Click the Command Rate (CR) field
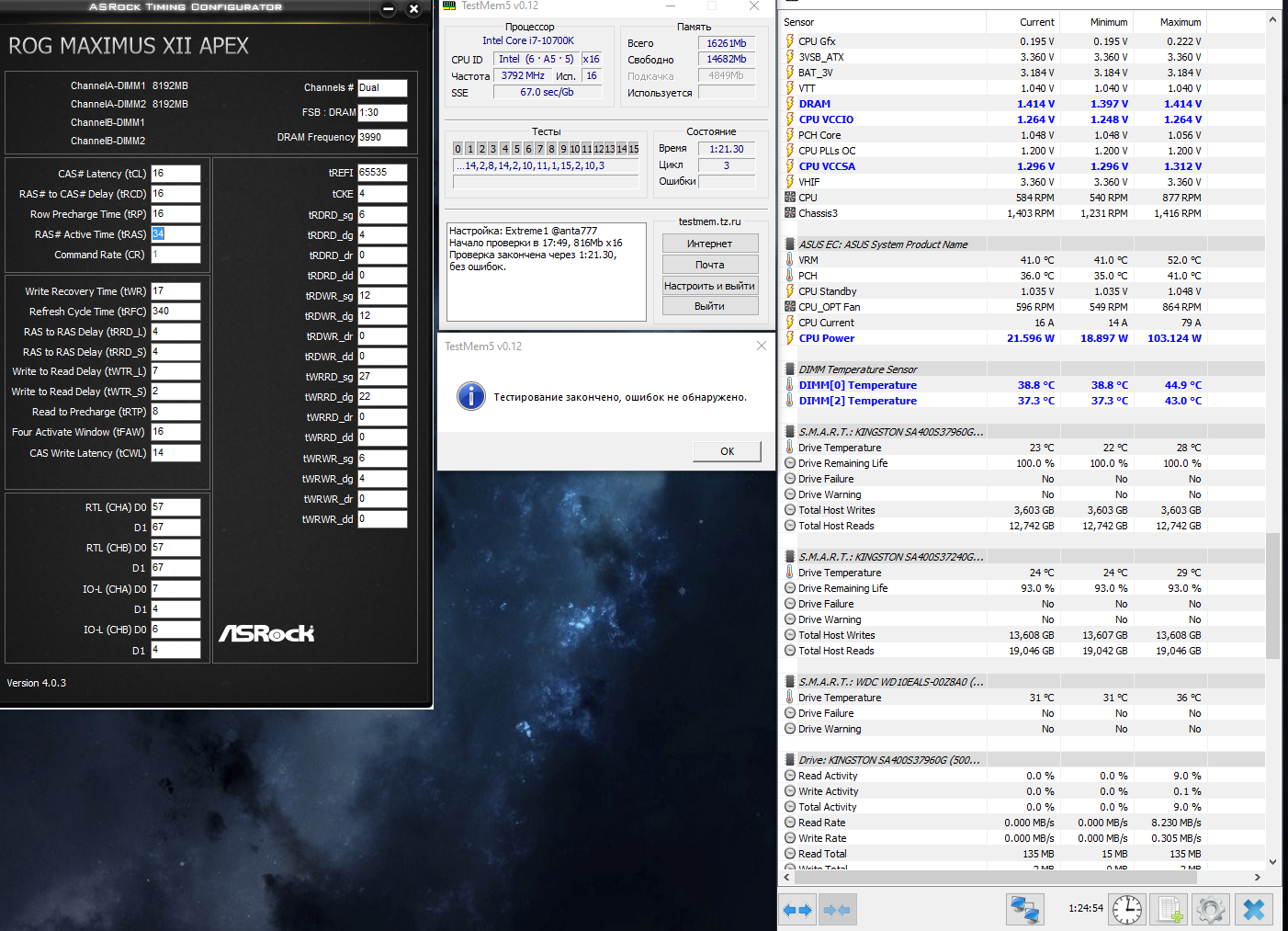 point(175,255)
